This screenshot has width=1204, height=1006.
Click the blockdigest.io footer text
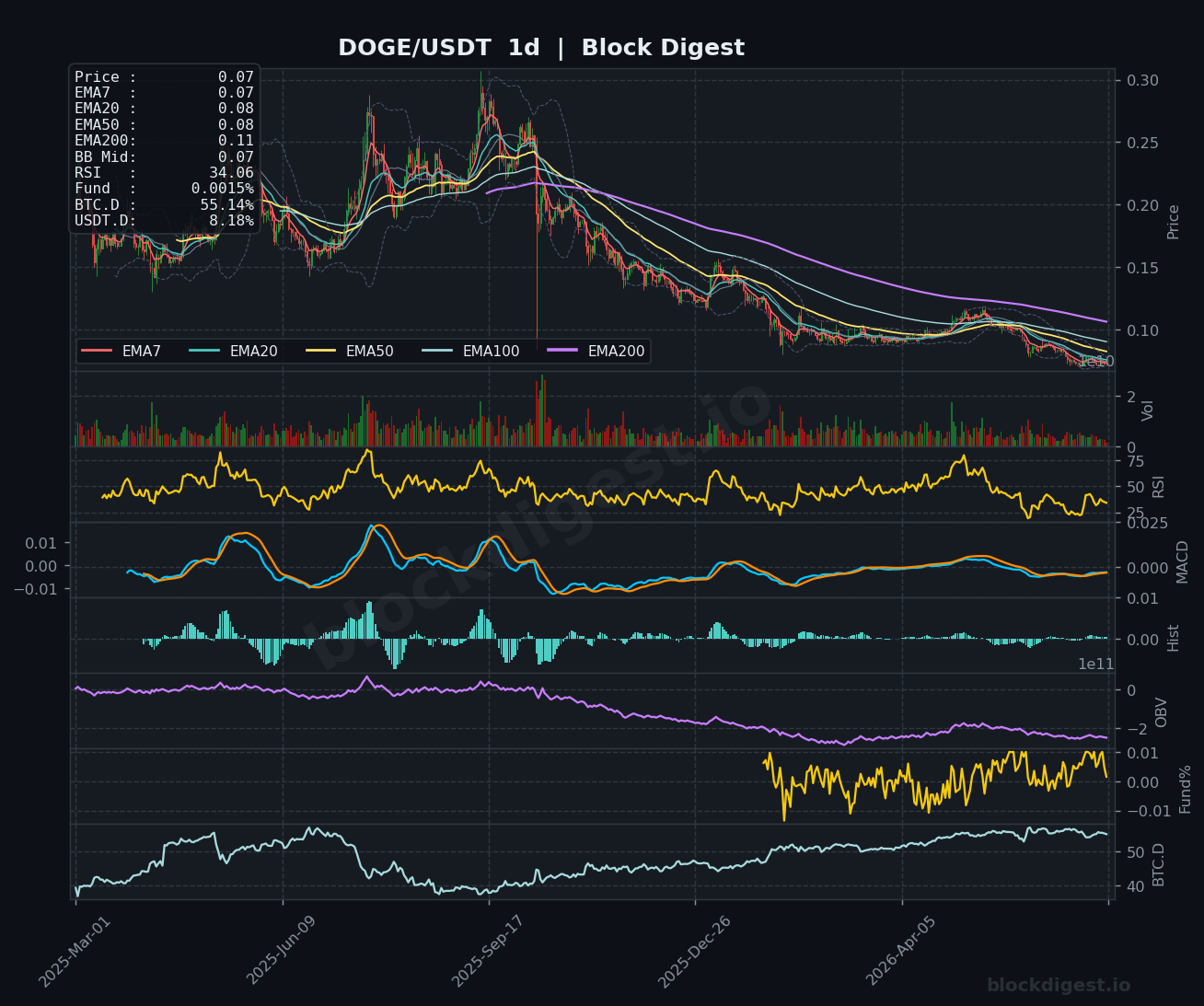coord(1059,986)
